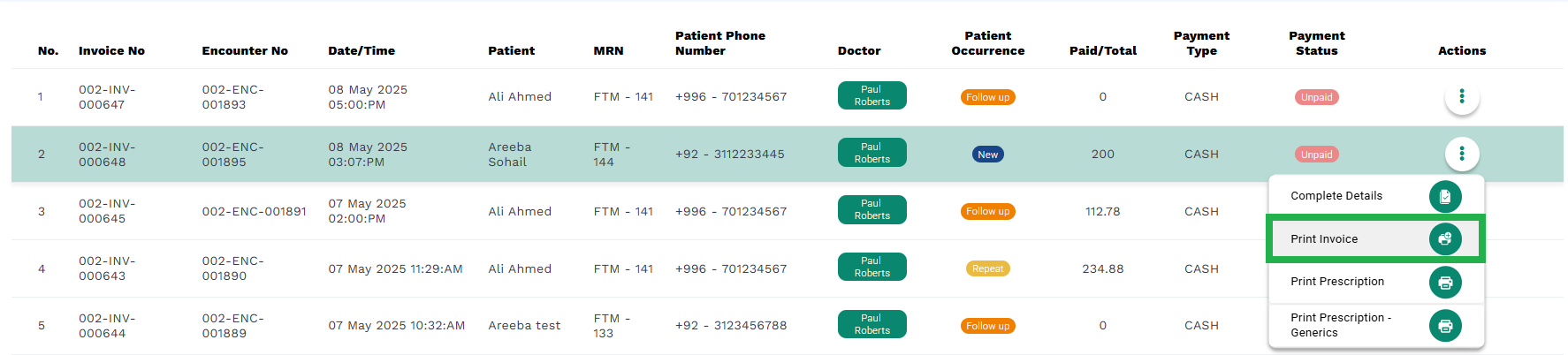
Task: Click the Date/Time column header
Action: click(x=362, y=51)
